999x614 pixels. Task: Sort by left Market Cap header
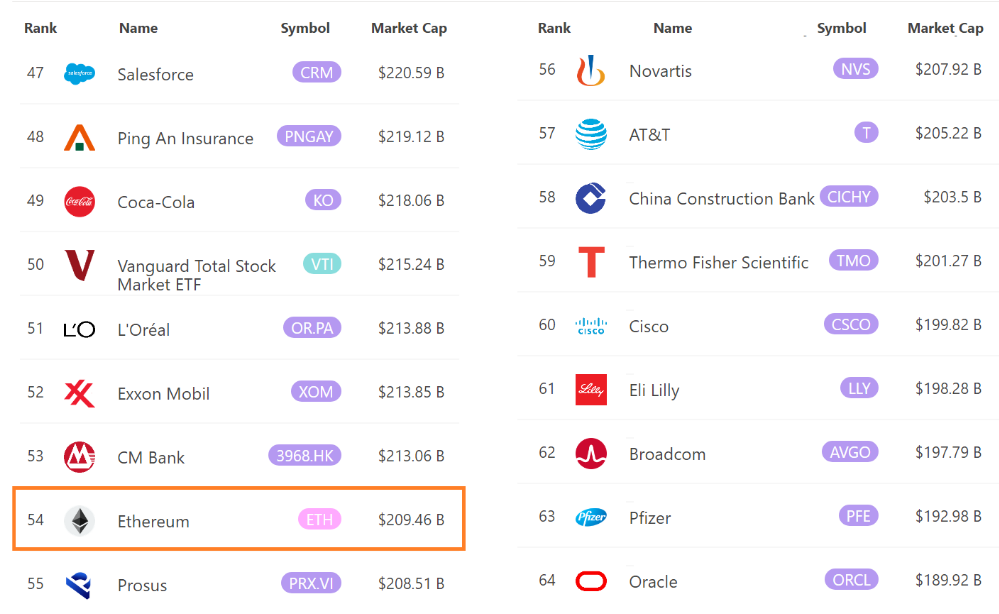[x=408, y=28]
